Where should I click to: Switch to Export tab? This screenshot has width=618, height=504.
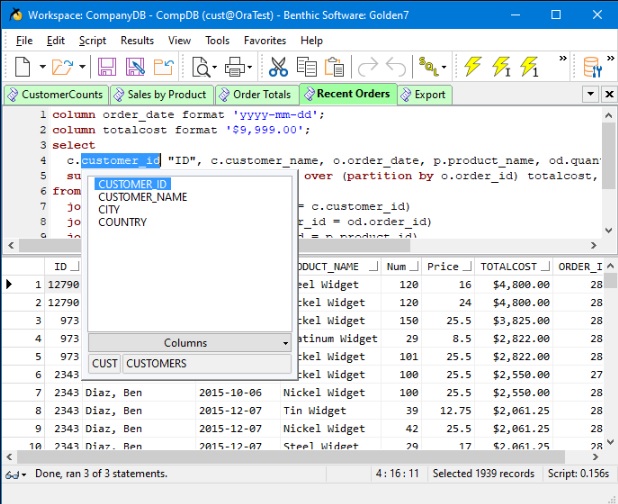click(424, 95)
